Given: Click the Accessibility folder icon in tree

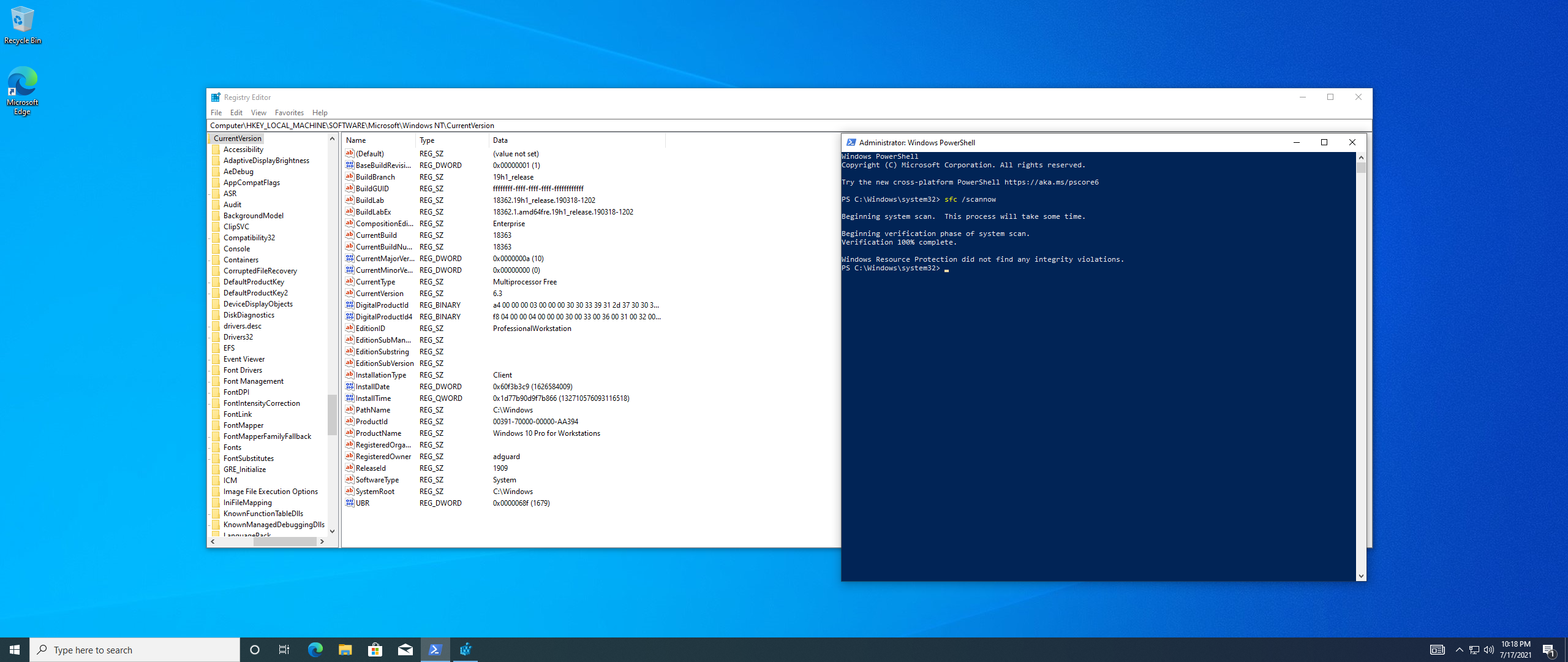Looking at the screenshot, I should (216, 150).
